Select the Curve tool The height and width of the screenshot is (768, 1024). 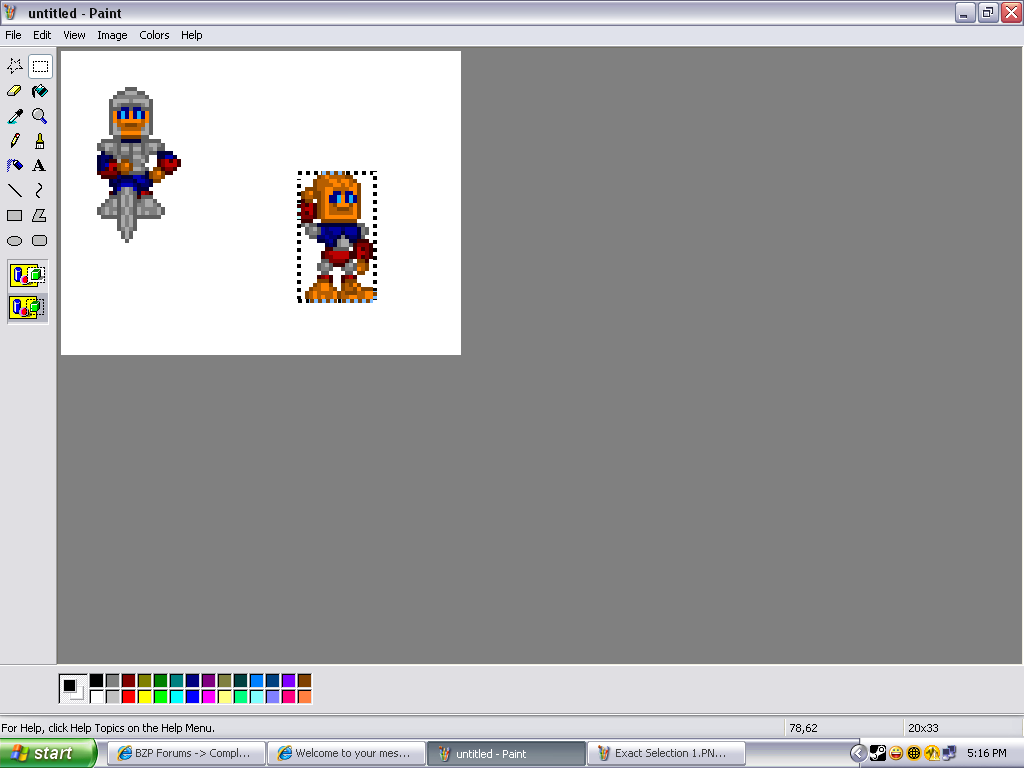pos(40,191)
